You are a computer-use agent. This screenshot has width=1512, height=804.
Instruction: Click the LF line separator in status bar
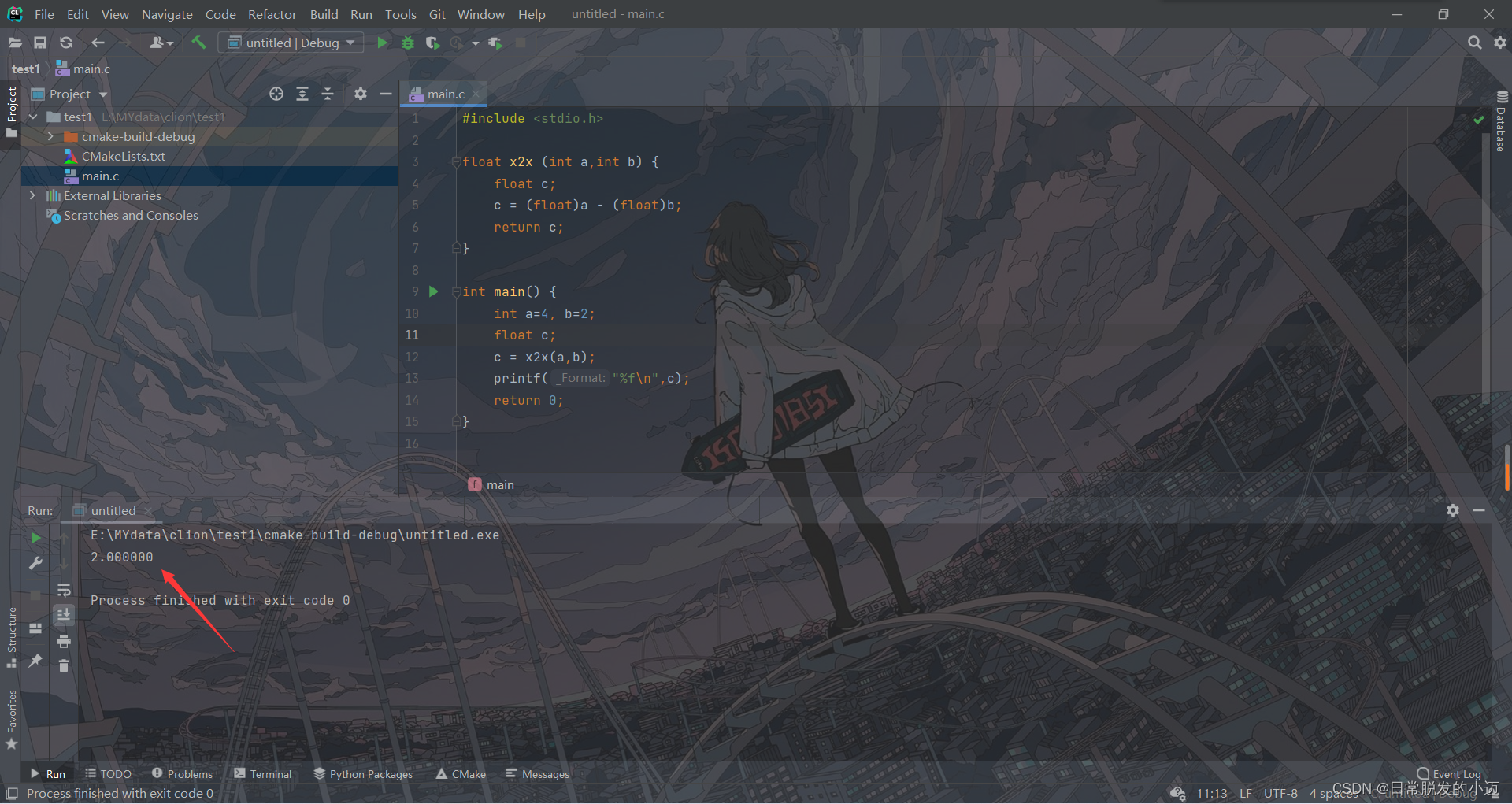coord(1246,793)
